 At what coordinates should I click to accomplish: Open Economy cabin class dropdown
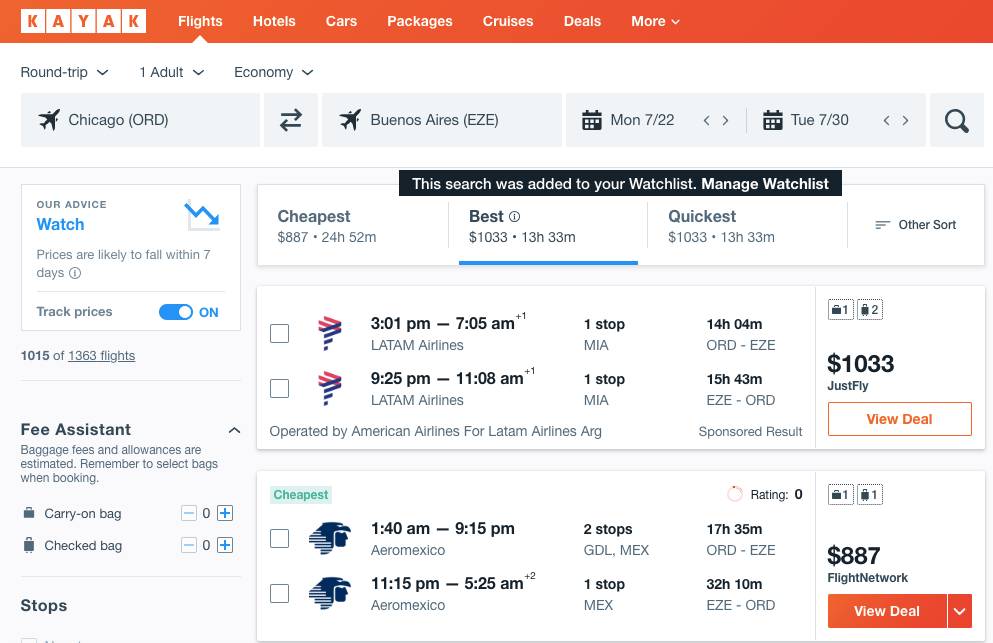(x=274, y=72)
